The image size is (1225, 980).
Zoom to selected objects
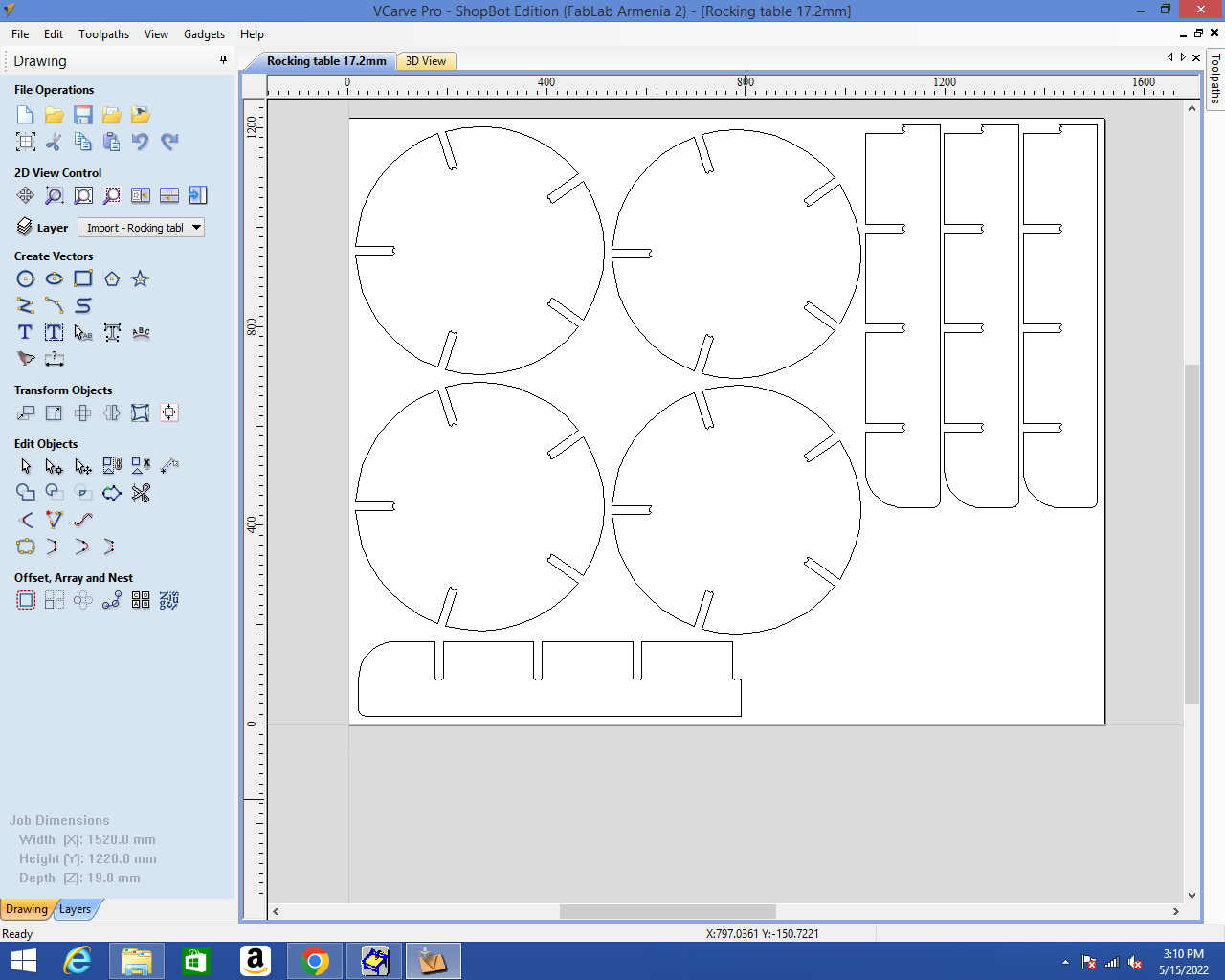pyautogui.click(x=112, y=195)
